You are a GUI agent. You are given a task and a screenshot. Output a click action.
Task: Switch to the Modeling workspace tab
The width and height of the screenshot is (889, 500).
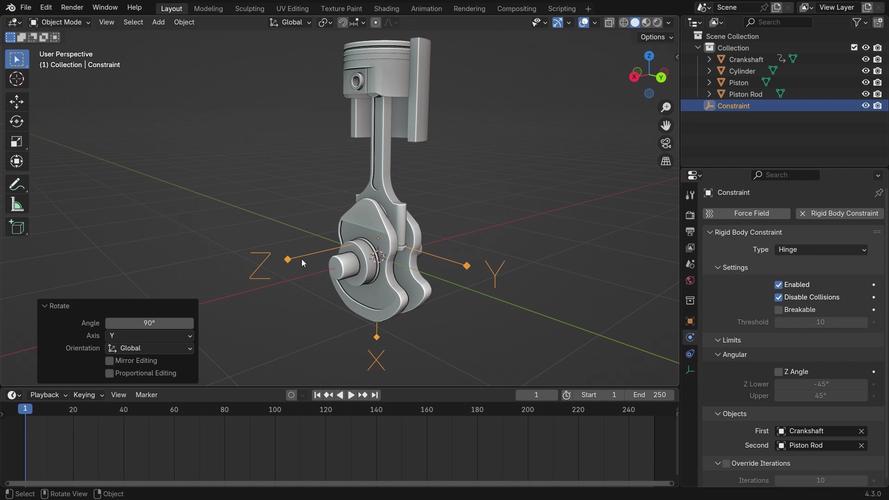coord(208,9)
